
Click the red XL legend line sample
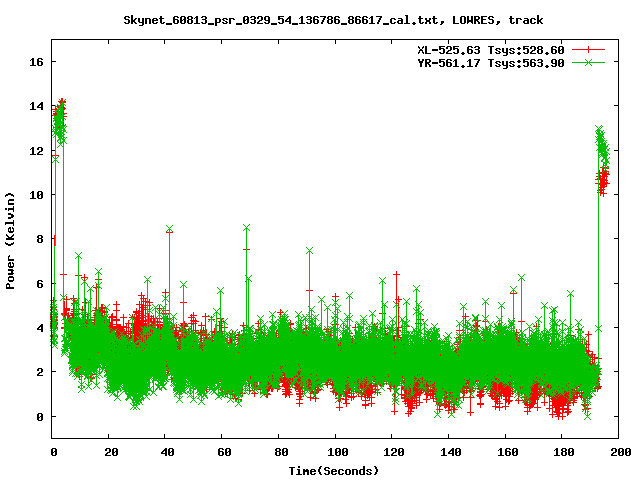(588, 50)
